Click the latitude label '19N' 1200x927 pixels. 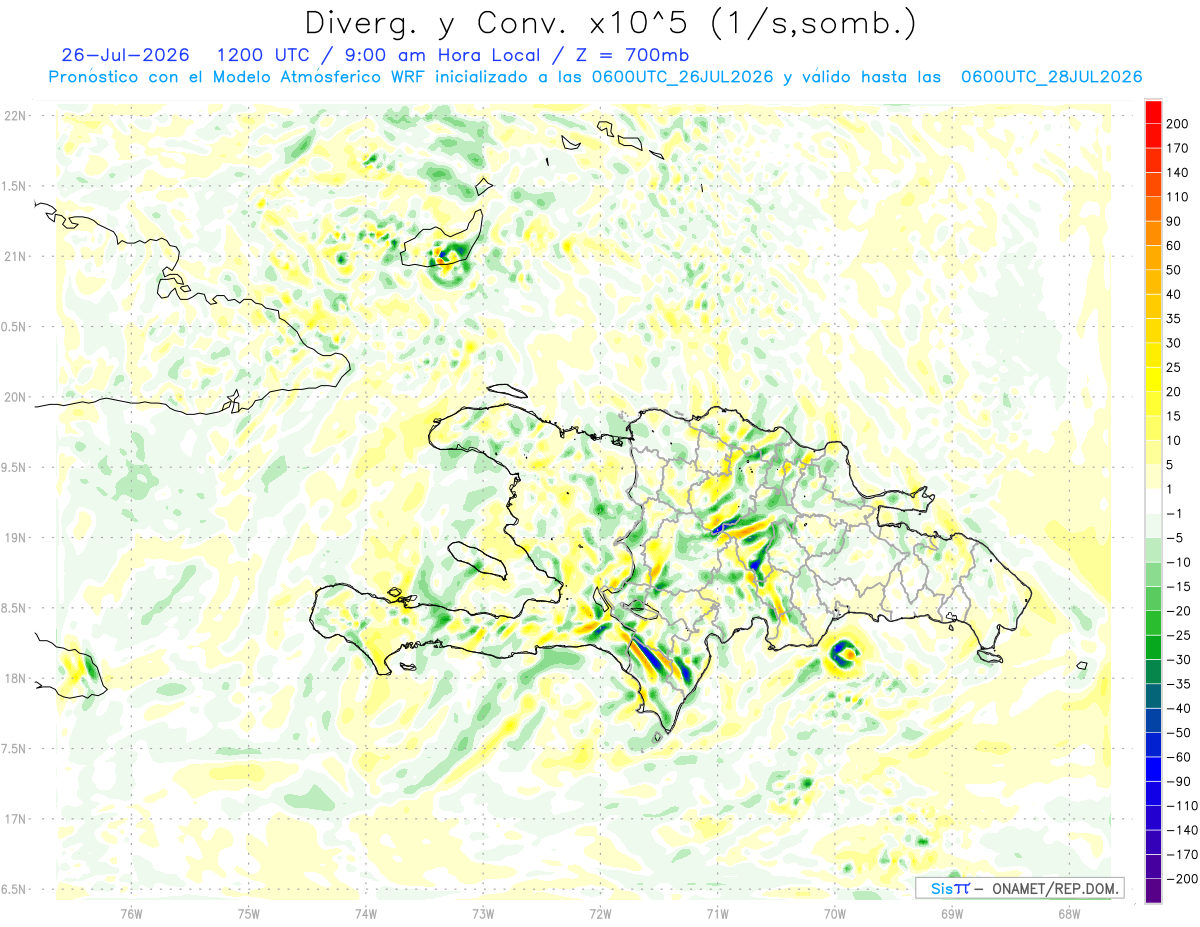[13, 537]
